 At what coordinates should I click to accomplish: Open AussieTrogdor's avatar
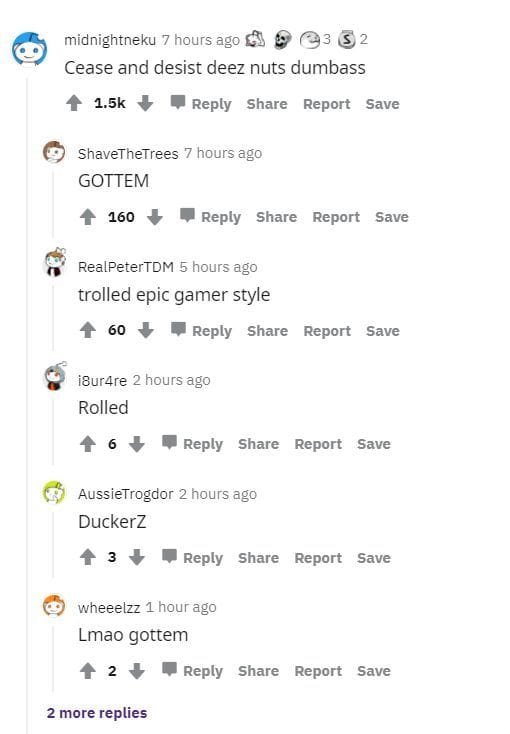click(54, 492)
